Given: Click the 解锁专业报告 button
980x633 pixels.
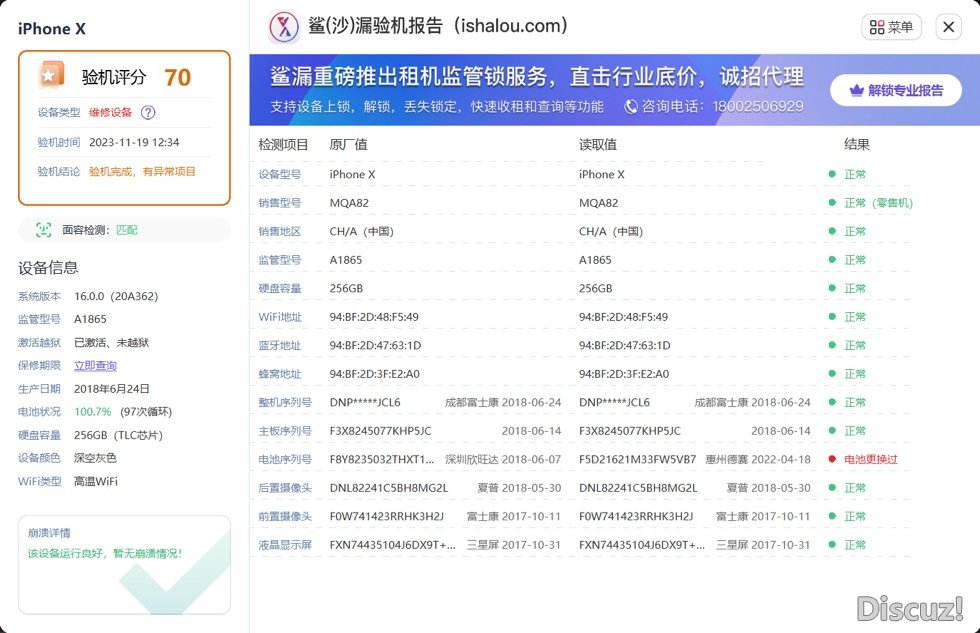Looking at the screenshot, I should click(896, 91).
